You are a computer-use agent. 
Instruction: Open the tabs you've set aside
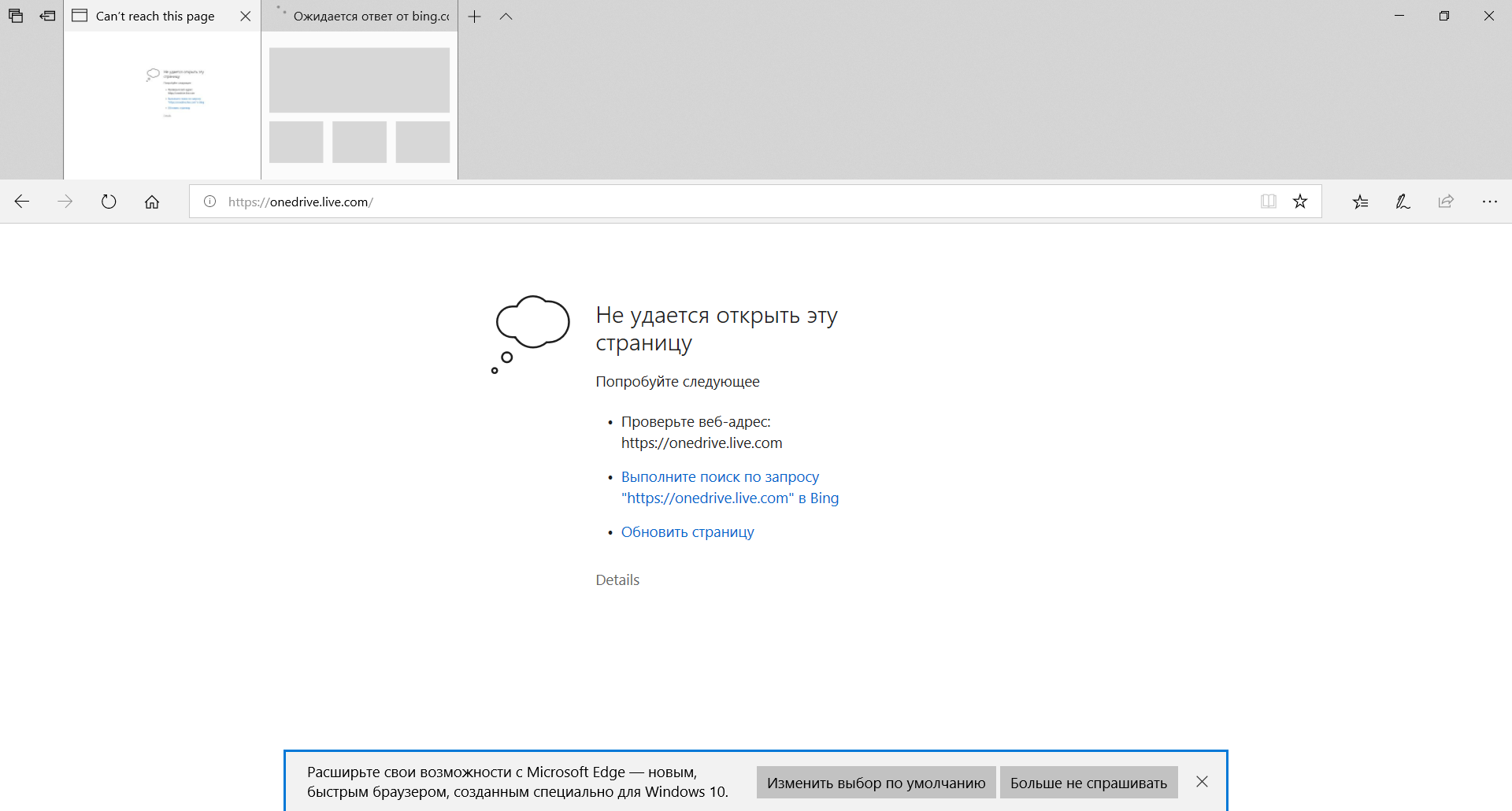click(16, 16)
